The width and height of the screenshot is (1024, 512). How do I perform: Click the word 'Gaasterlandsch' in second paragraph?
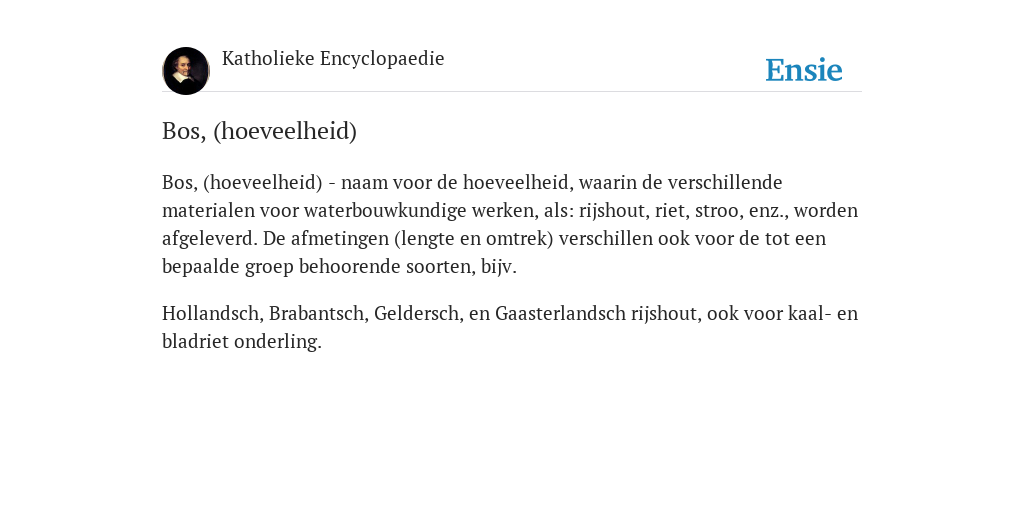(x=560, y=313)
